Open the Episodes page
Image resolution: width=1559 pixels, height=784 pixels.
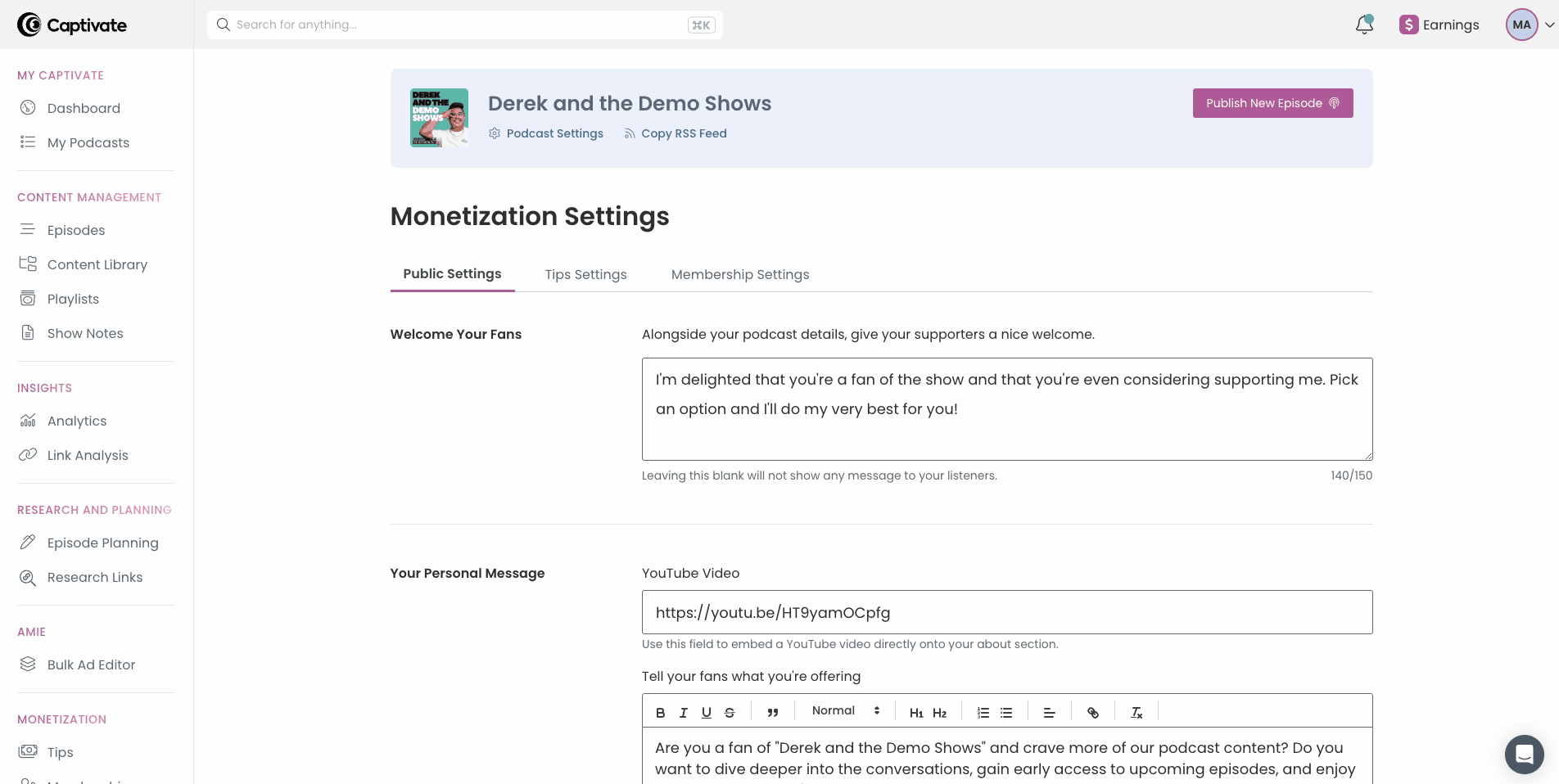76,230
